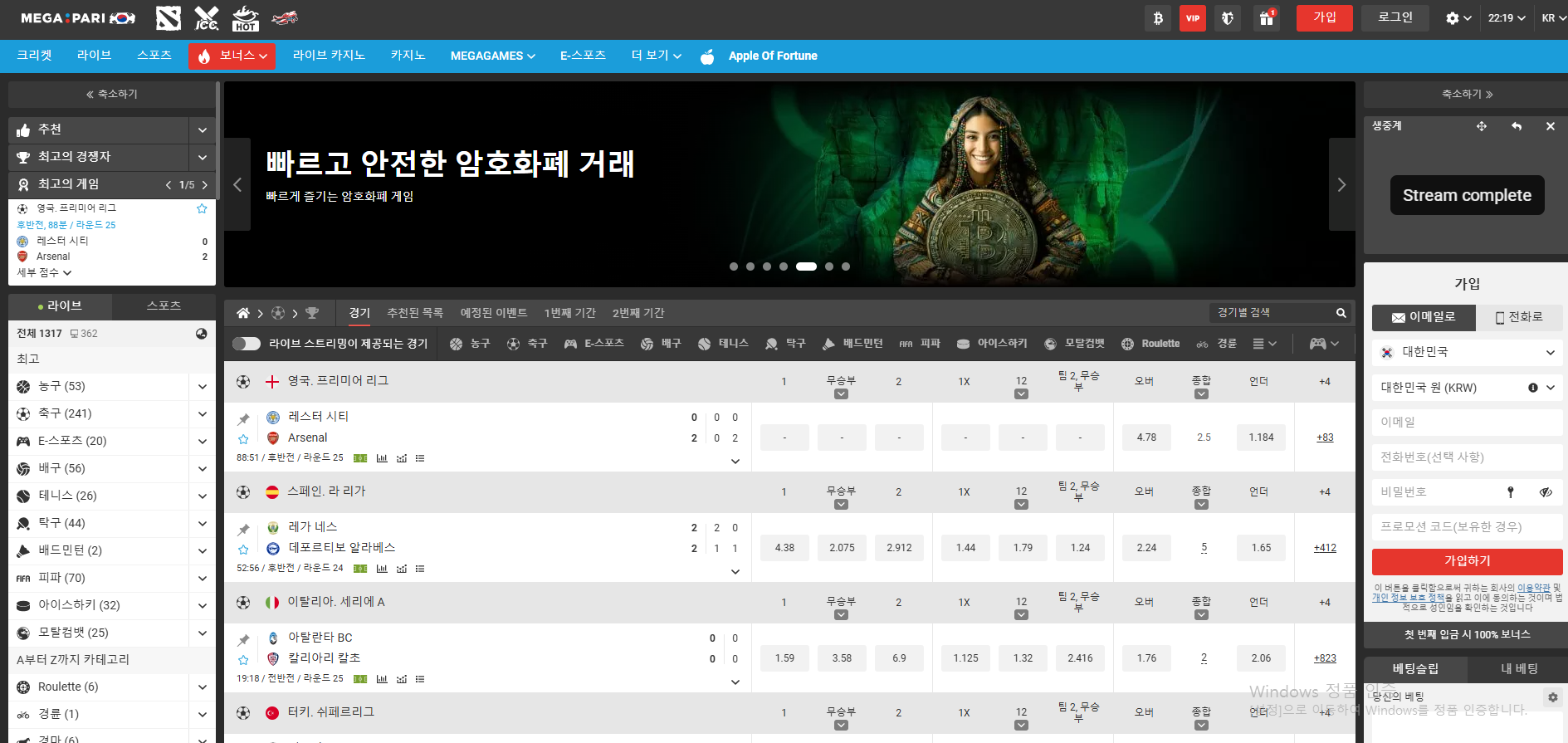
Task: Click the 경기별 검색 search field
Action: 1270,313
